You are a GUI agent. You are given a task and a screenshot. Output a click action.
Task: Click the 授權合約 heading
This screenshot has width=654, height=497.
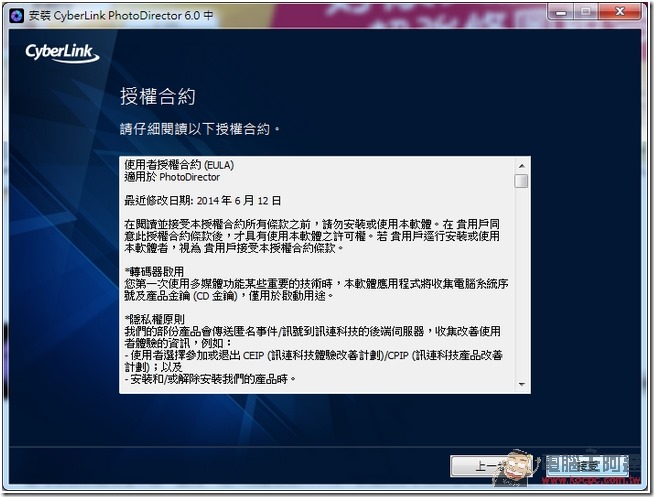(157, 97)
